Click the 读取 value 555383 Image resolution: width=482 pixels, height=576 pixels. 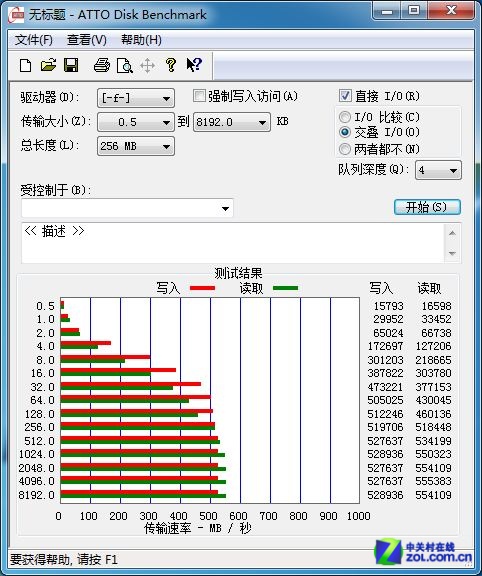pos(433,481)
